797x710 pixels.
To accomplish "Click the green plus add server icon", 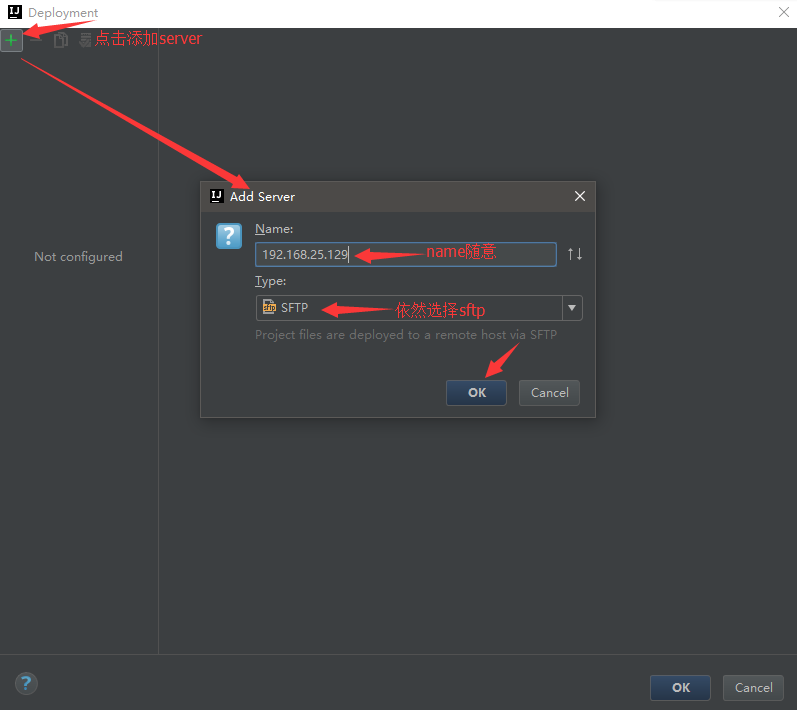I will pos(11,40).
